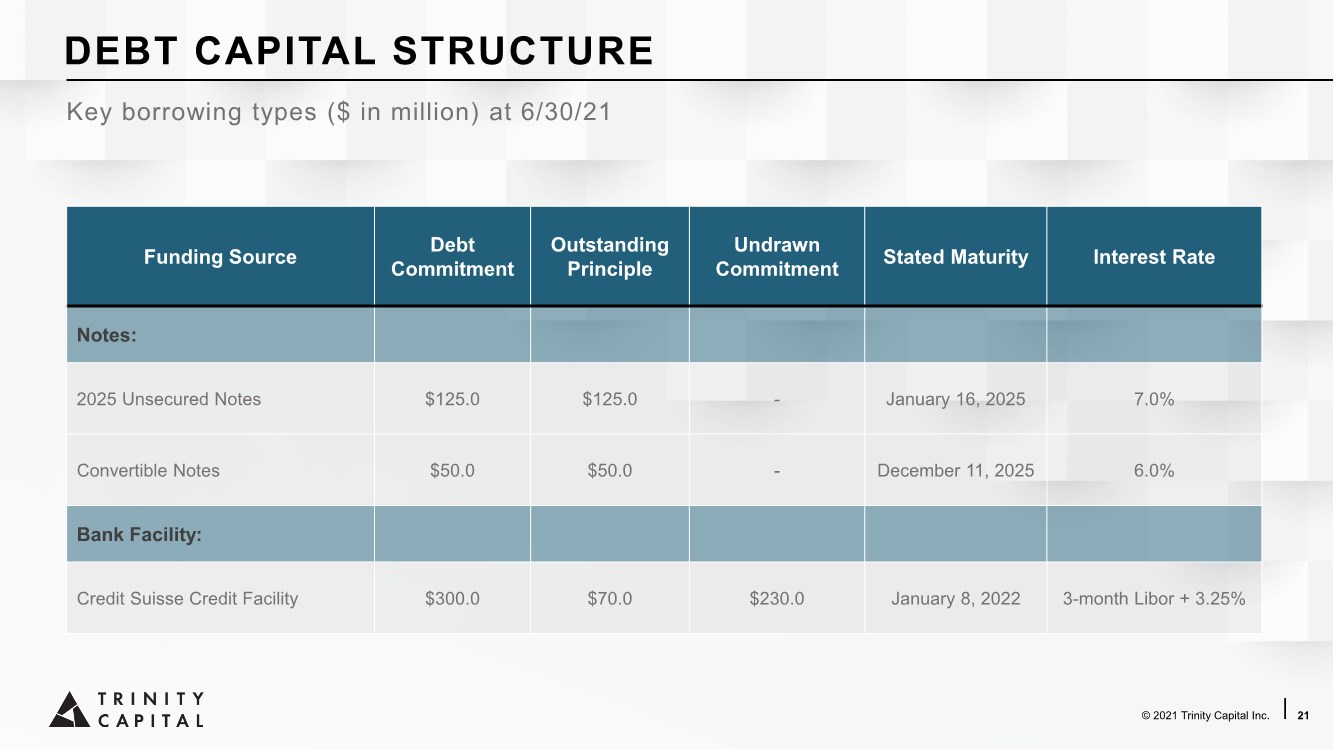Select the Credit Suisse Credit Facility label
The image size is (1333, 750).
point(187,599)
